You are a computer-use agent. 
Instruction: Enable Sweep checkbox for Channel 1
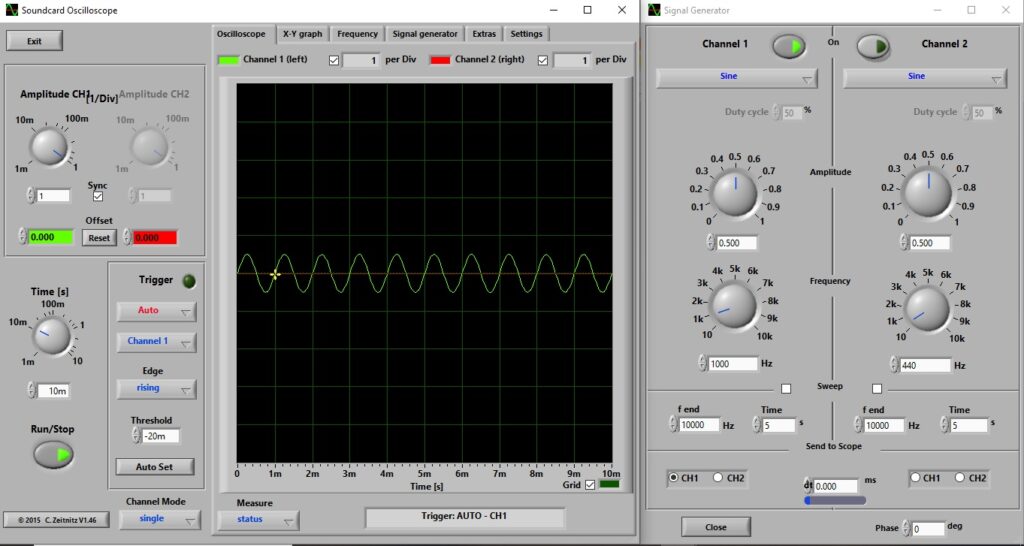coord(786,389)
